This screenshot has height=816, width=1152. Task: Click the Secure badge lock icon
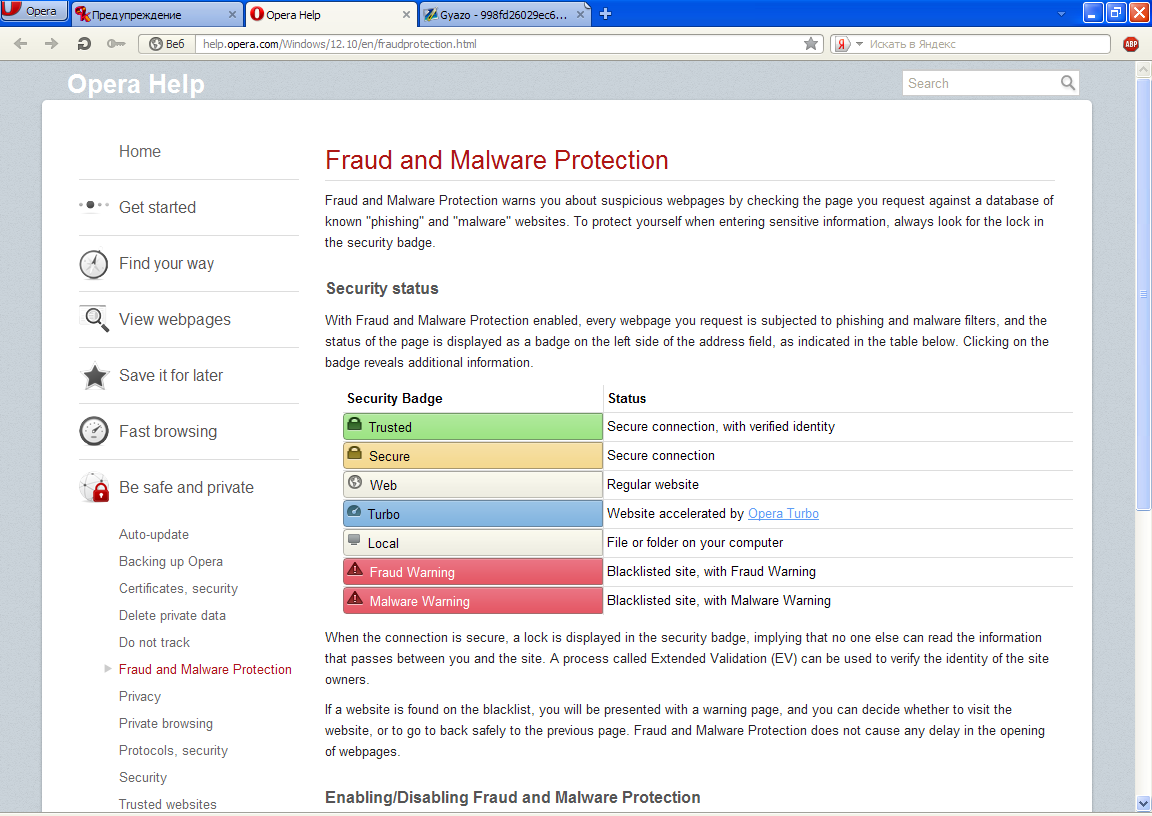(354, 453)
